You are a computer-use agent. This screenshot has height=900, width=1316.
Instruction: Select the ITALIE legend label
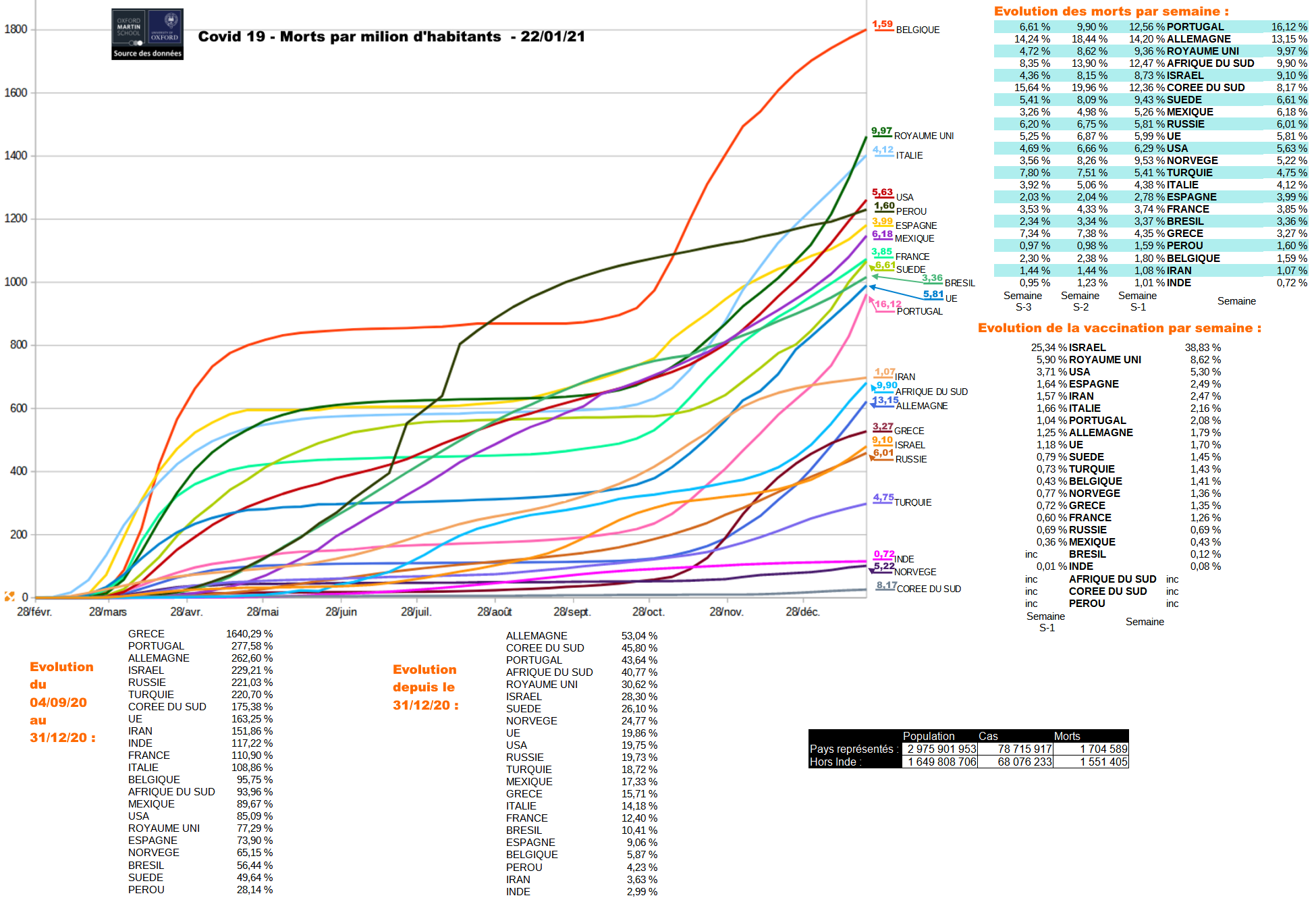click(x=909, y=156)
